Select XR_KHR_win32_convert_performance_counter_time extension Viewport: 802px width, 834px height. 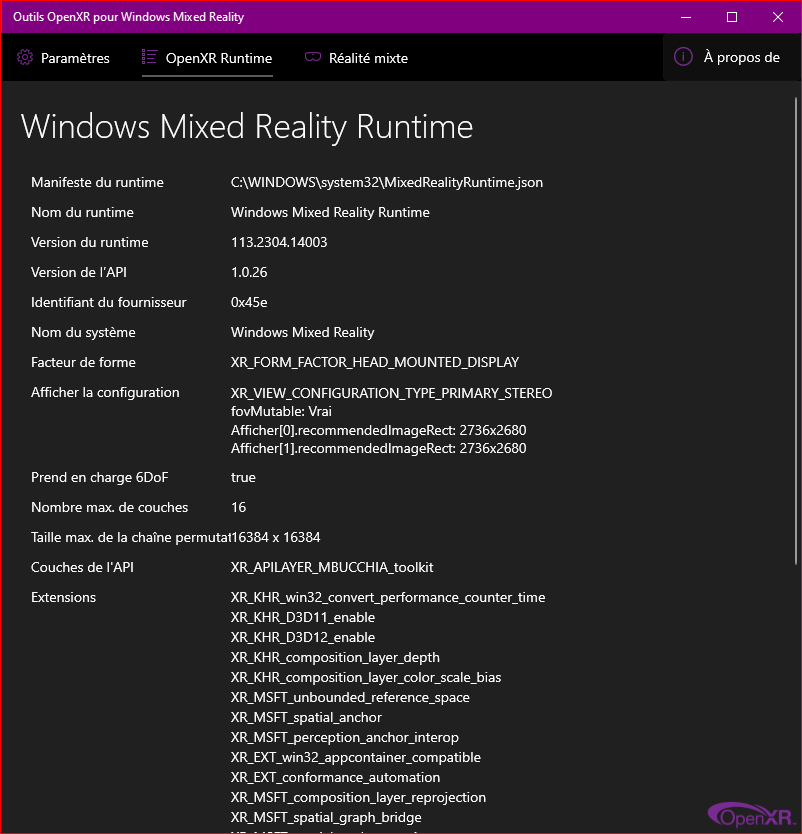click(x=388, y=597)
